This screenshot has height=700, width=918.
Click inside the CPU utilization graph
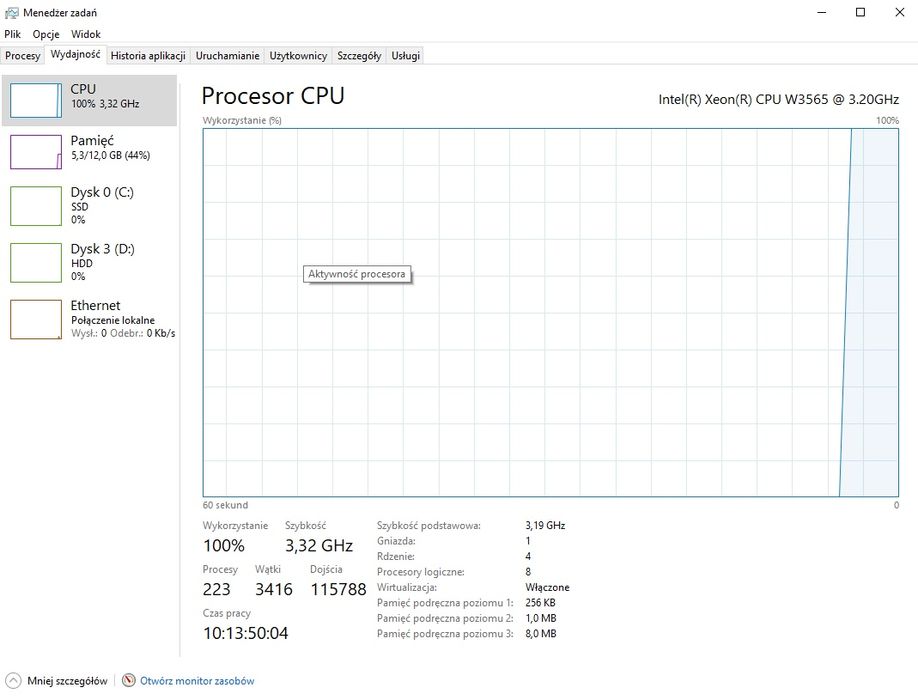click(x=550, y=313)
